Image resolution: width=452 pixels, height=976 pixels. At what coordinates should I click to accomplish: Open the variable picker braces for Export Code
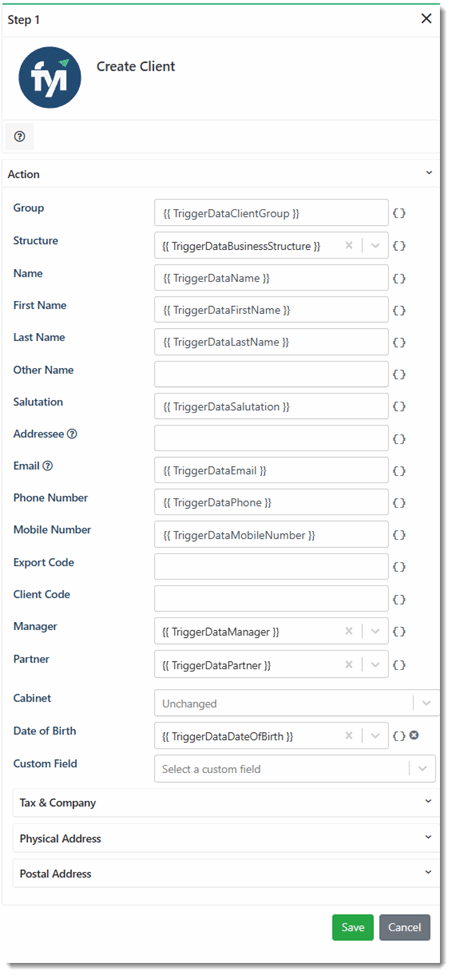point(400,567)
